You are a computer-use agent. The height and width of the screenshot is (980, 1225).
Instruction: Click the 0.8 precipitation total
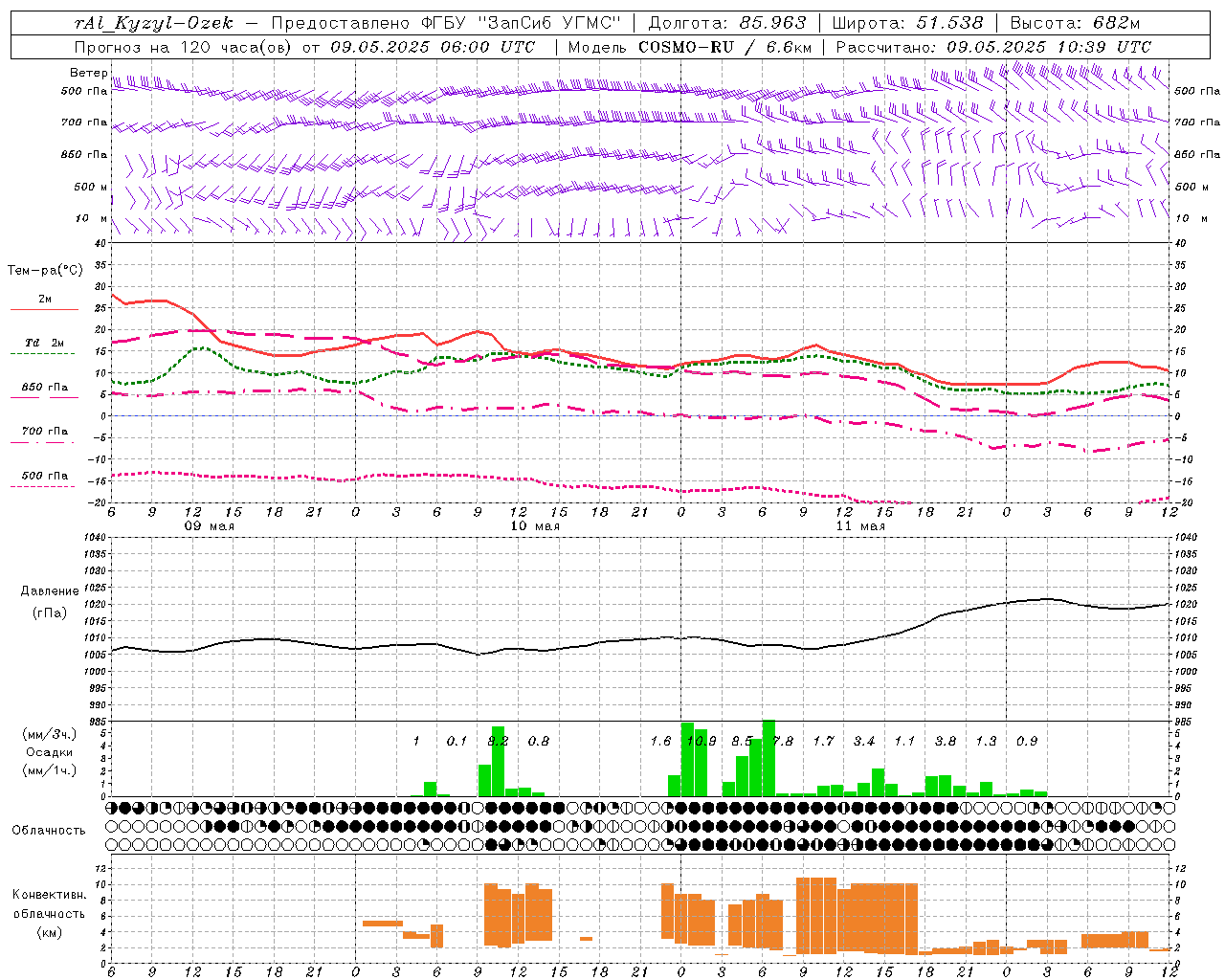click(539, 742)
